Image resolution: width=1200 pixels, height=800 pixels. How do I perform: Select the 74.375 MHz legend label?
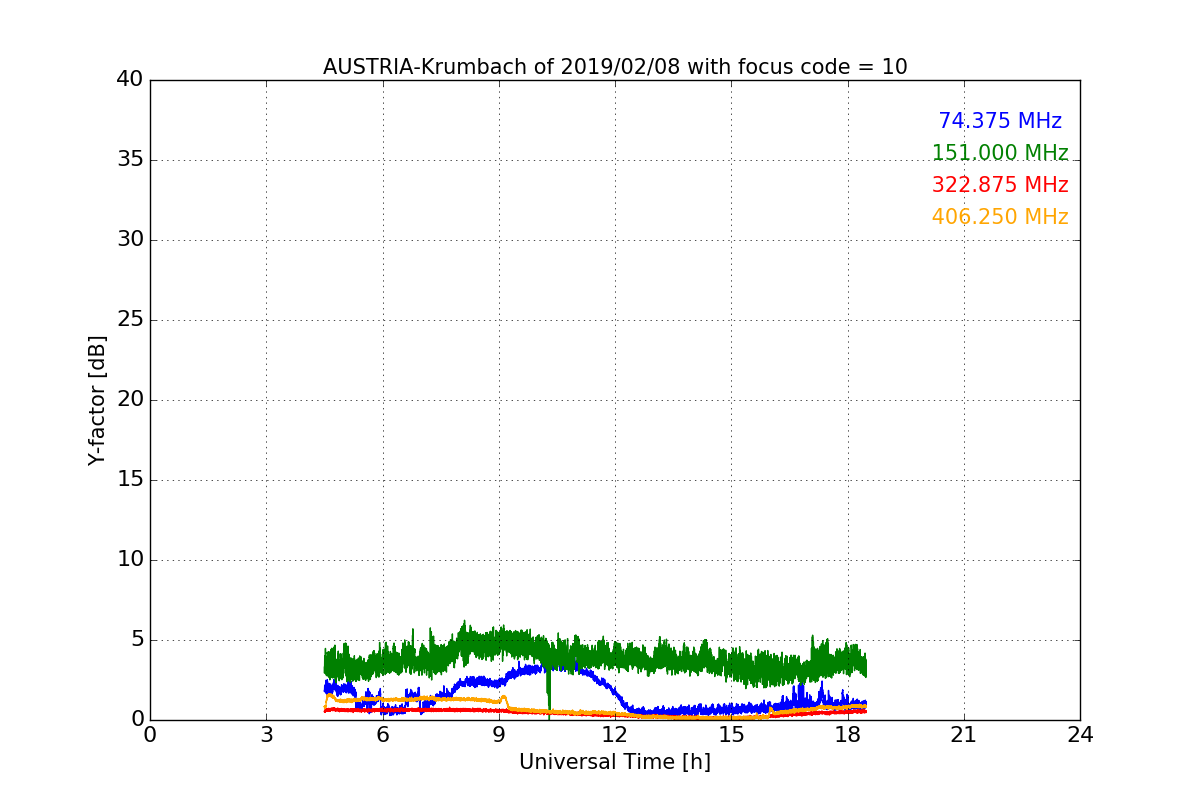pyautogui.click(x=1000, y=121)
